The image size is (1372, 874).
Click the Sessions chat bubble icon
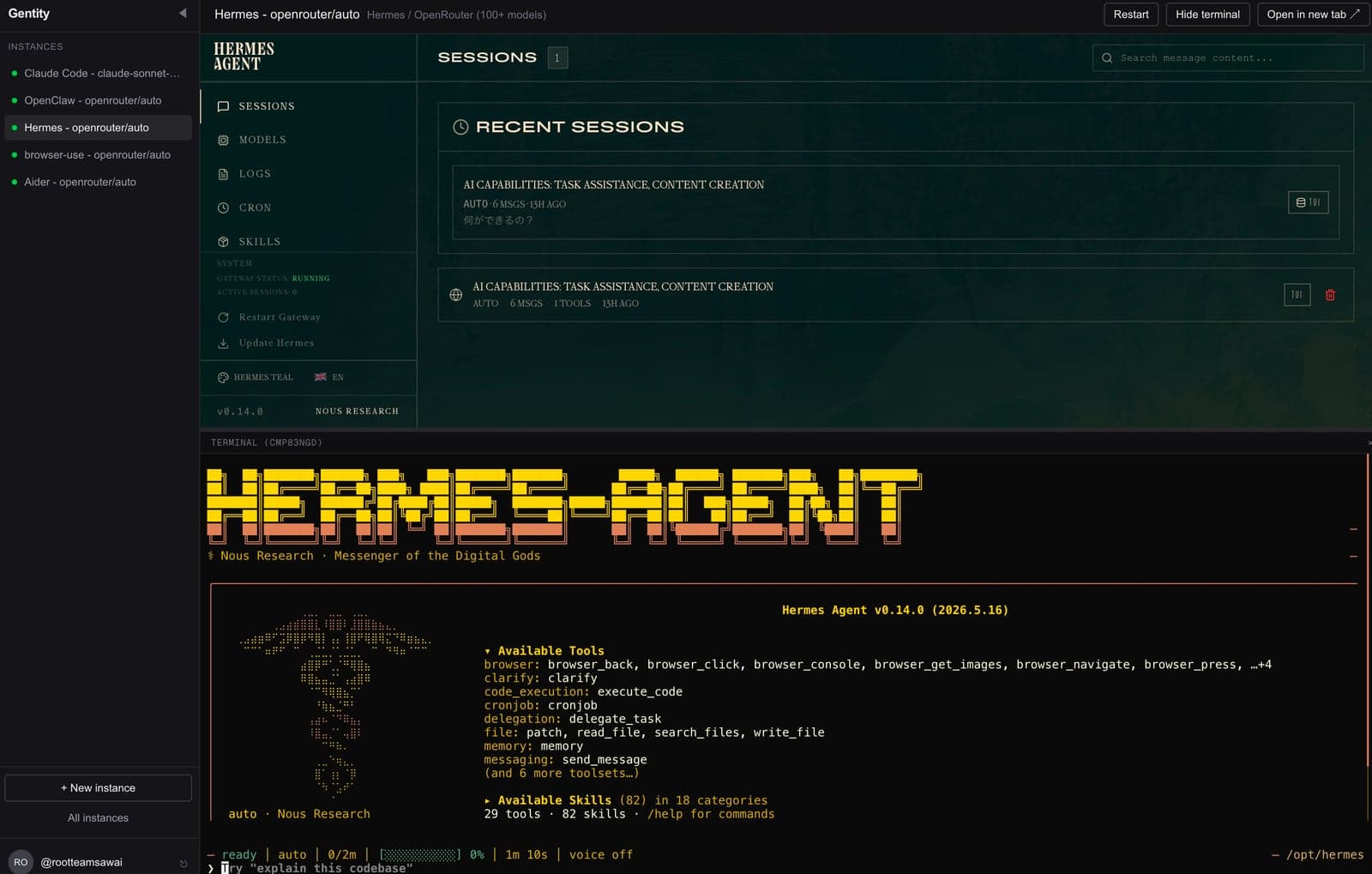click(x=223, y=106)
